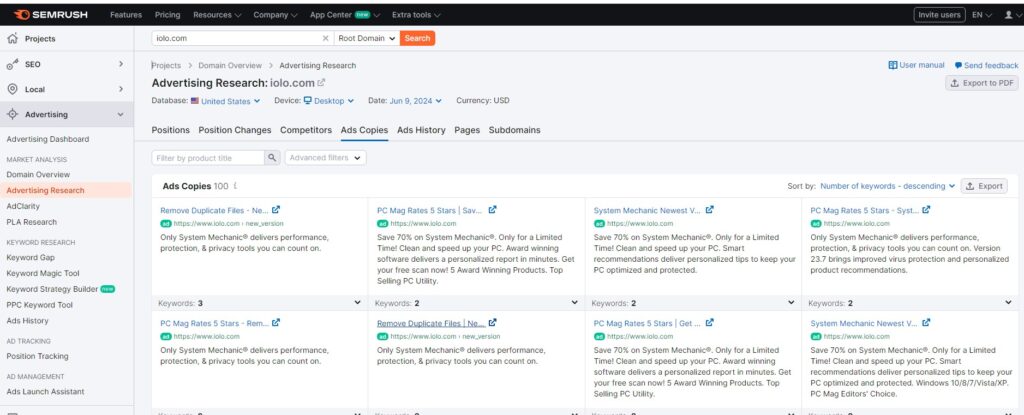Open Extra tools menu
The width and height of the screenshot is (1024, 415).
[416, 14]
